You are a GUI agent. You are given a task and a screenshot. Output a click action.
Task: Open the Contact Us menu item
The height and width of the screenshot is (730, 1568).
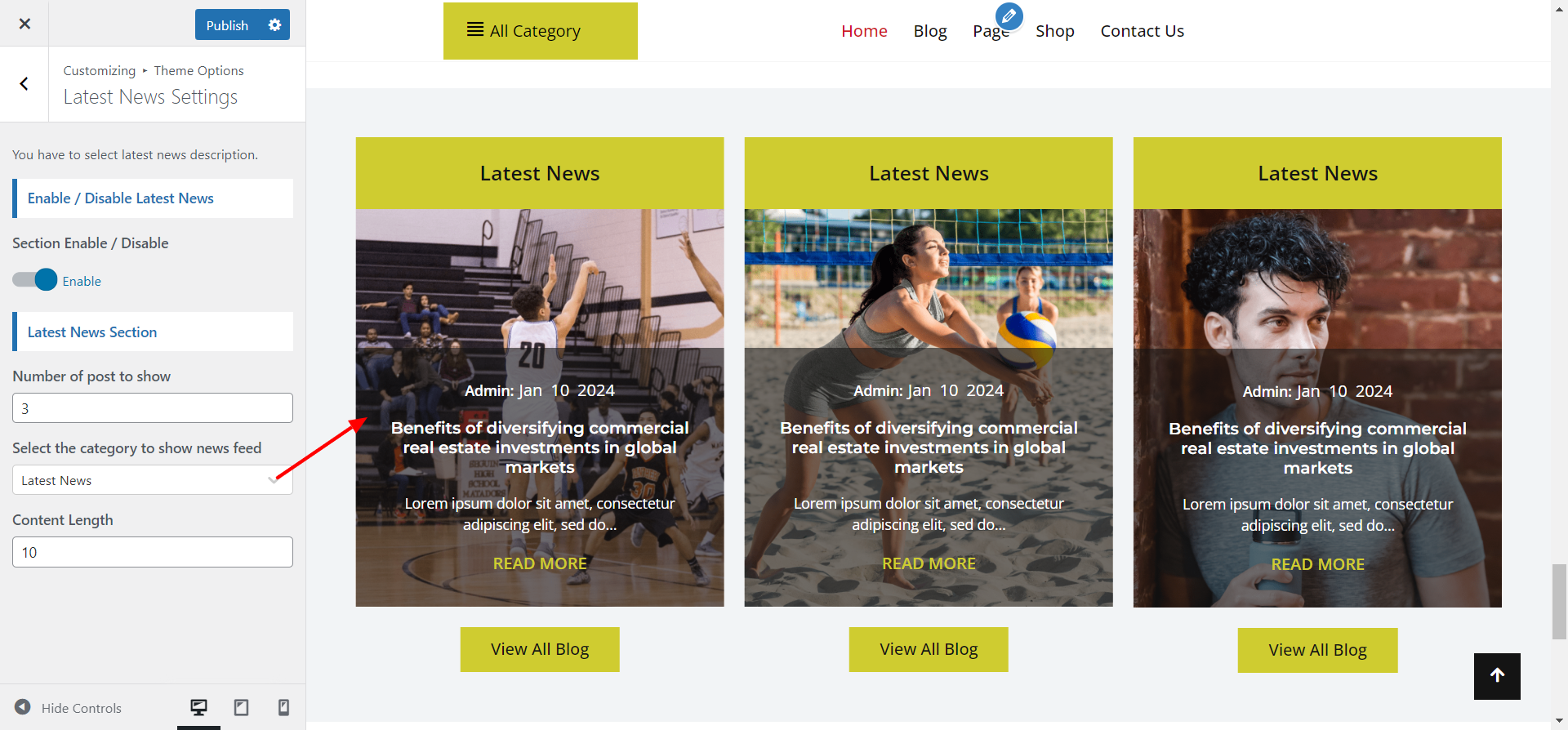point(1142,31)
